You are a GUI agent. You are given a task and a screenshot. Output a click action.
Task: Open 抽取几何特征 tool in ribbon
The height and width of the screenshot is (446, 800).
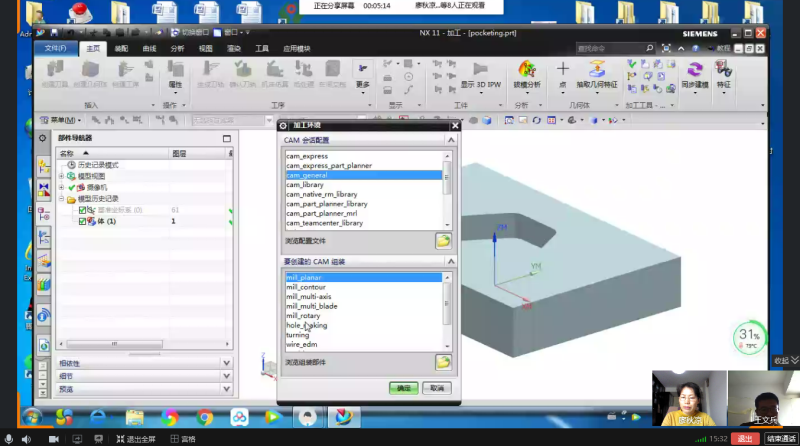tap(597, 75)
